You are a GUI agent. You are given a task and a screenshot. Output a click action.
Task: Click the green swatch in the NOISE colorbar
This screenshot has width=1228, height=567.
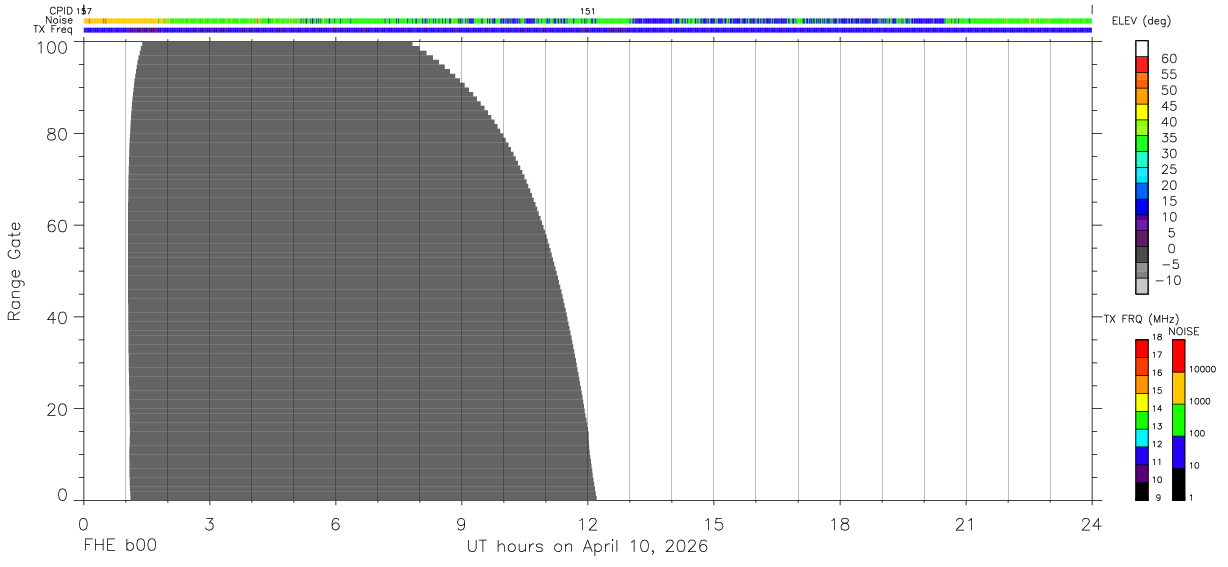tap(1177, 420)
